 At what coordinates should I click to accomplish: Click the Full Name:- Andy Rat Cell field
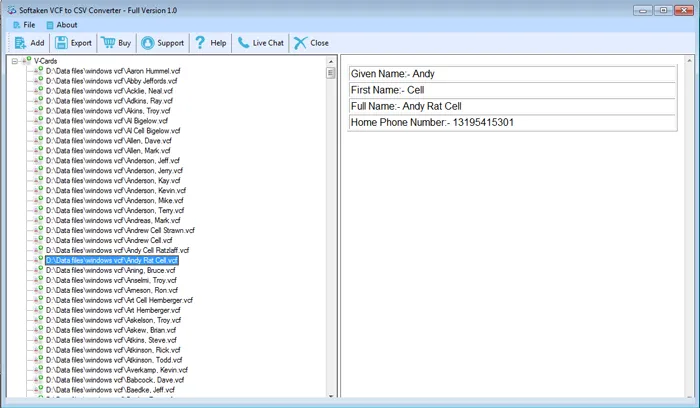click(512, 106)
